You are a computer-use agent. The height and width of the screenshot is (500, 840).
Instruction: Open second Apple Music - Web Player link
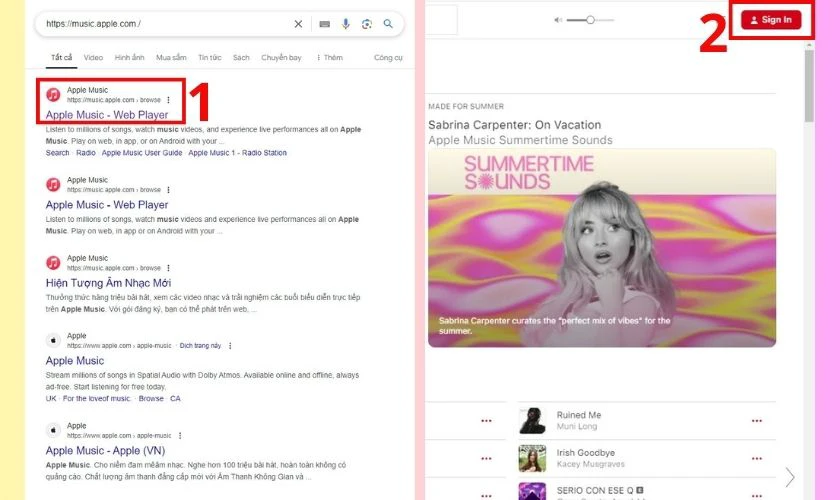pos(107,205)
